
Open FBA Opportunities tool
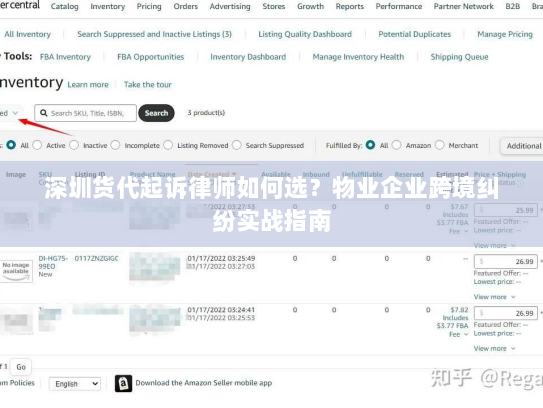tap(151, 57)
